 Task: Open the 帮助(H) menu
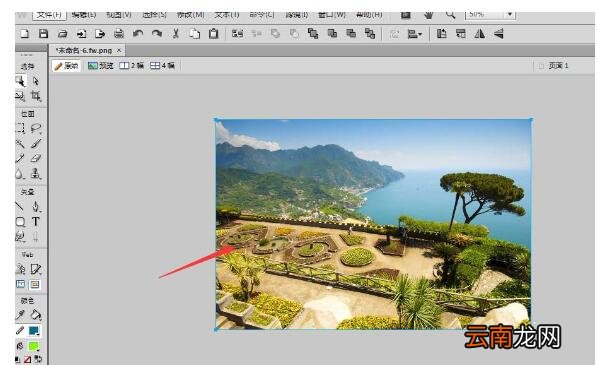369,14
